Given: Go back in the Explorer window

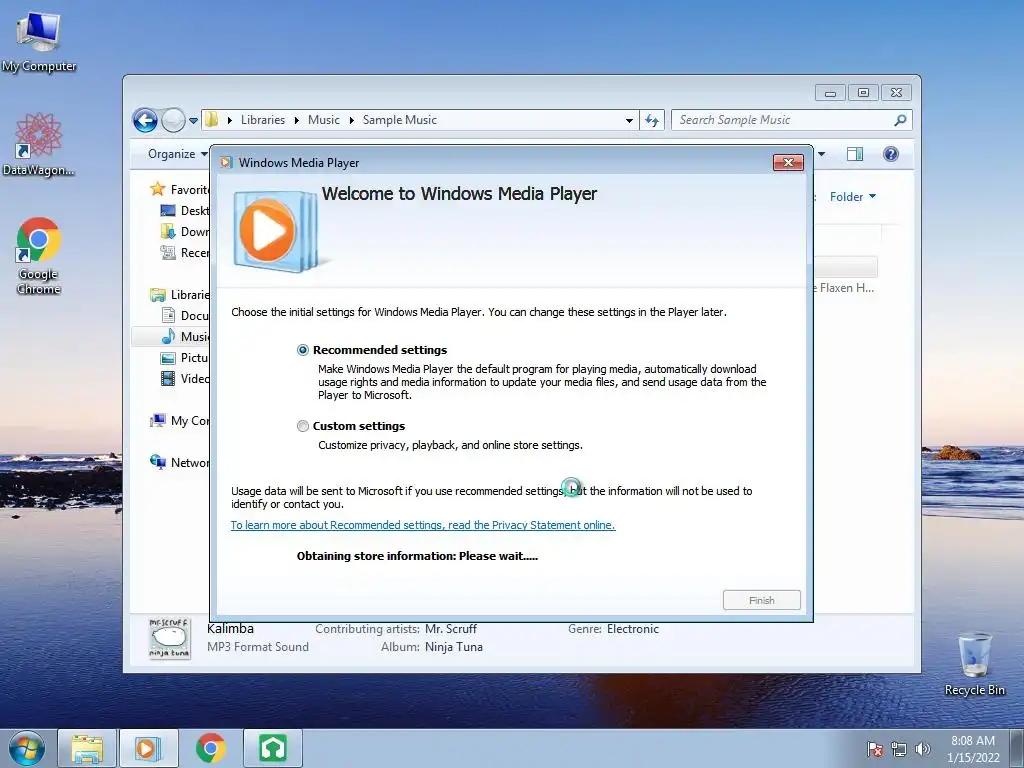Looking at the screenshot, I should tap(145, 120).
